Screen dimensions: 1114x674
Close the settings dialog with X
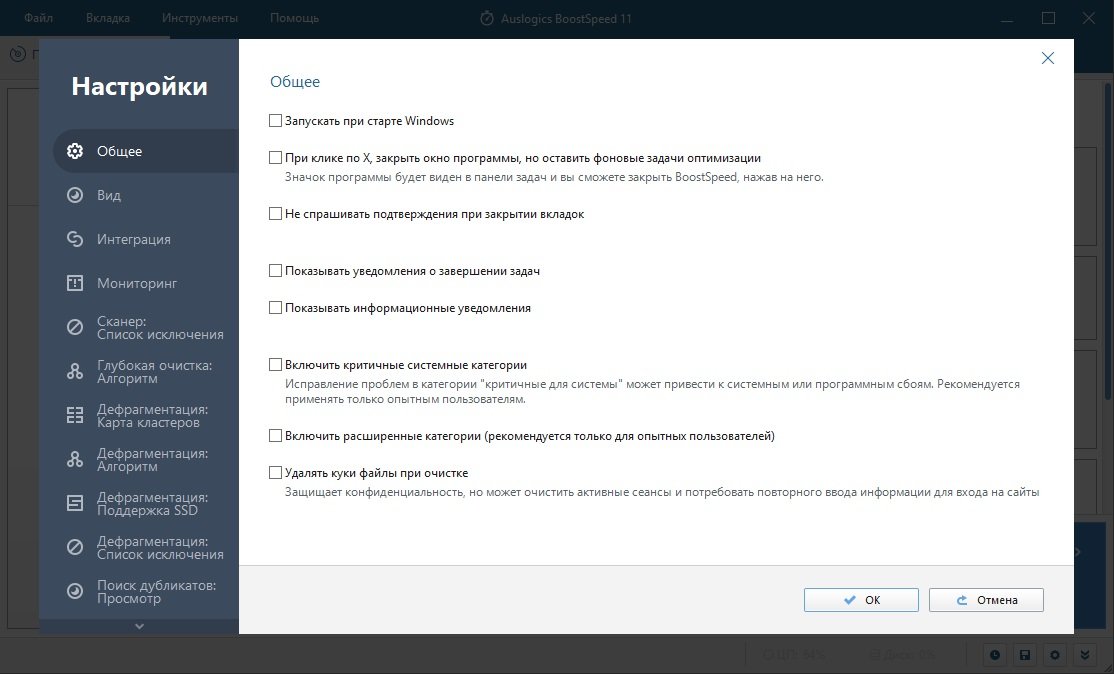(x=1048, y=58)
